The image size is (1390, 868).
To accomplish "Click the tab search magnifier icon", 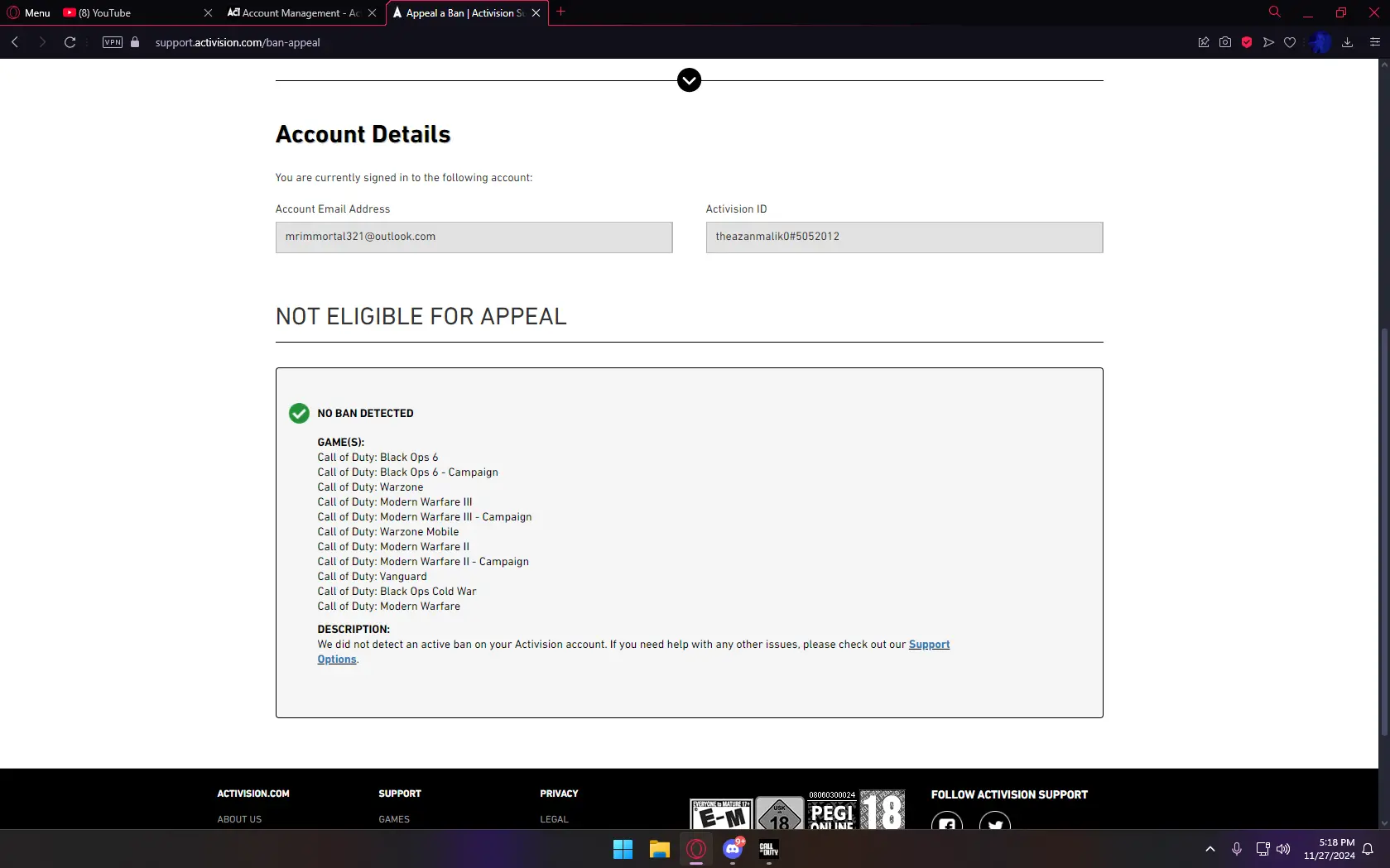I will [x=1275, y=12].
